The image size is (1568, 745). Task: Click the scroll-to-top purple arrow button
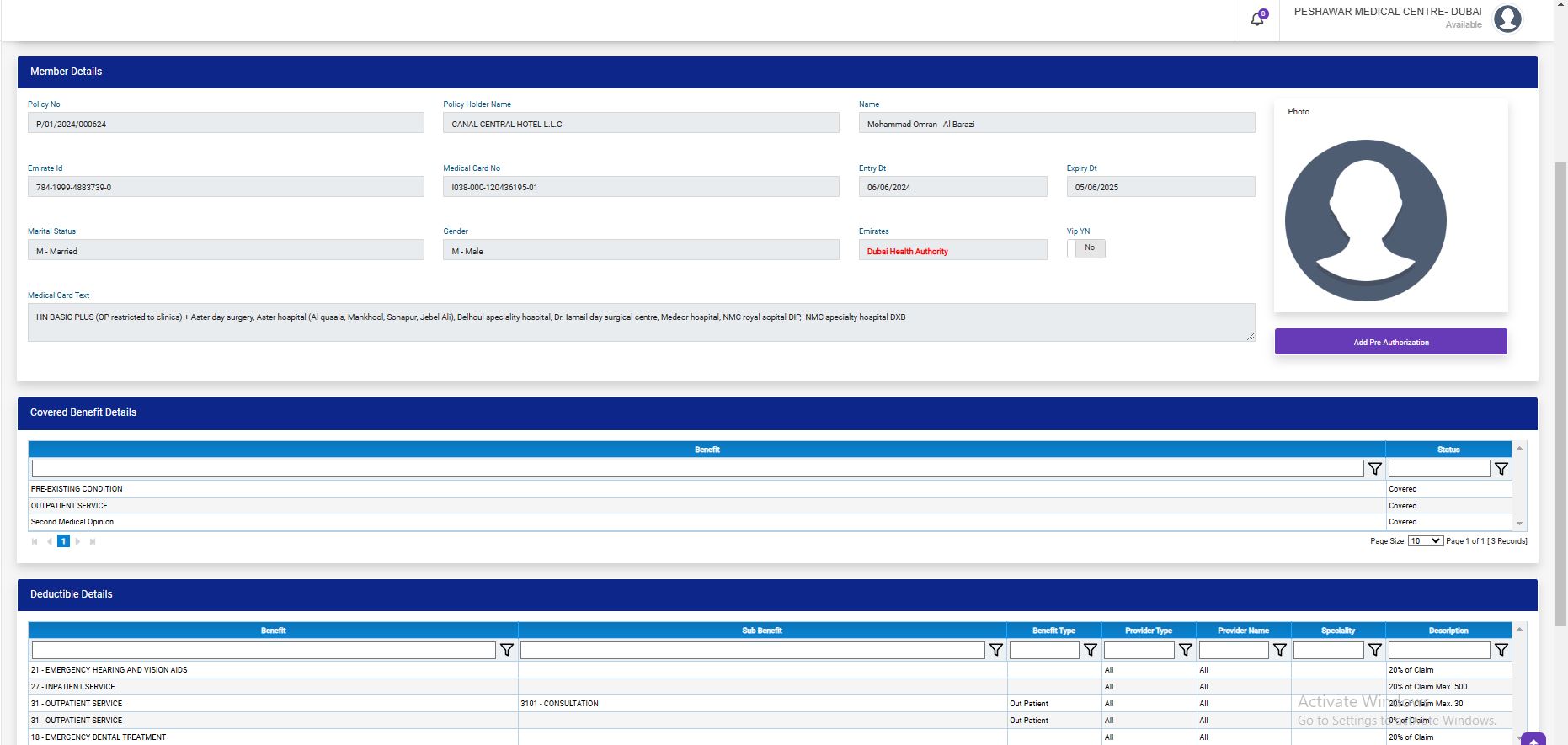click(x=1533, y=741)
